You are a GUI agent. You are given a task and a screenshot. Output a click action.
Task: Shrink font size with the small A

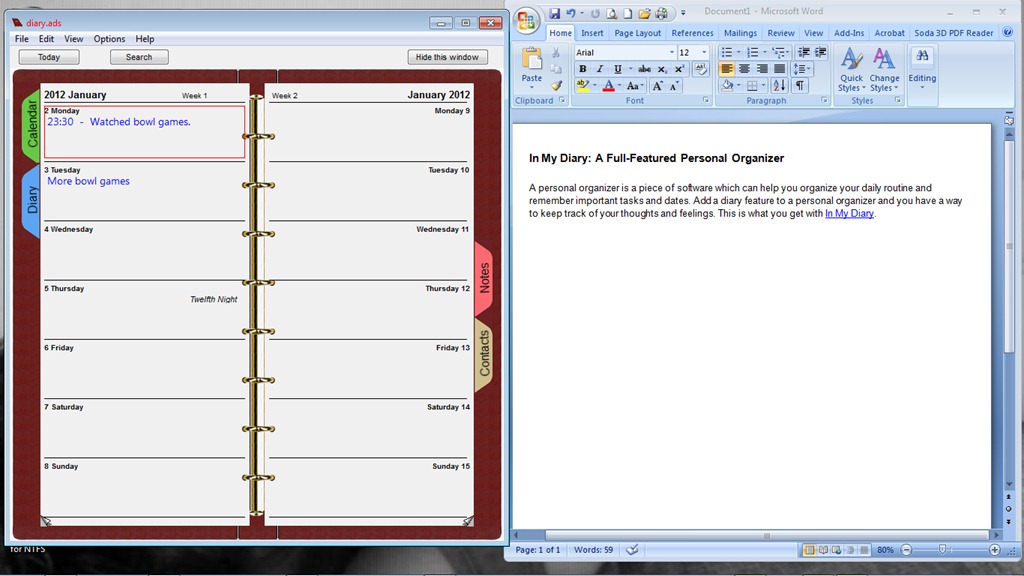(675, 86)
